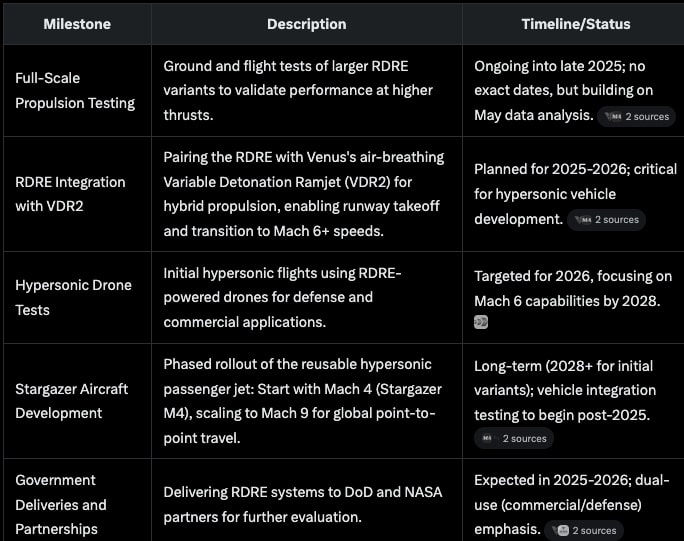Click description about Variable Detonation Ramjet pairing

click(x=304, y=194)
